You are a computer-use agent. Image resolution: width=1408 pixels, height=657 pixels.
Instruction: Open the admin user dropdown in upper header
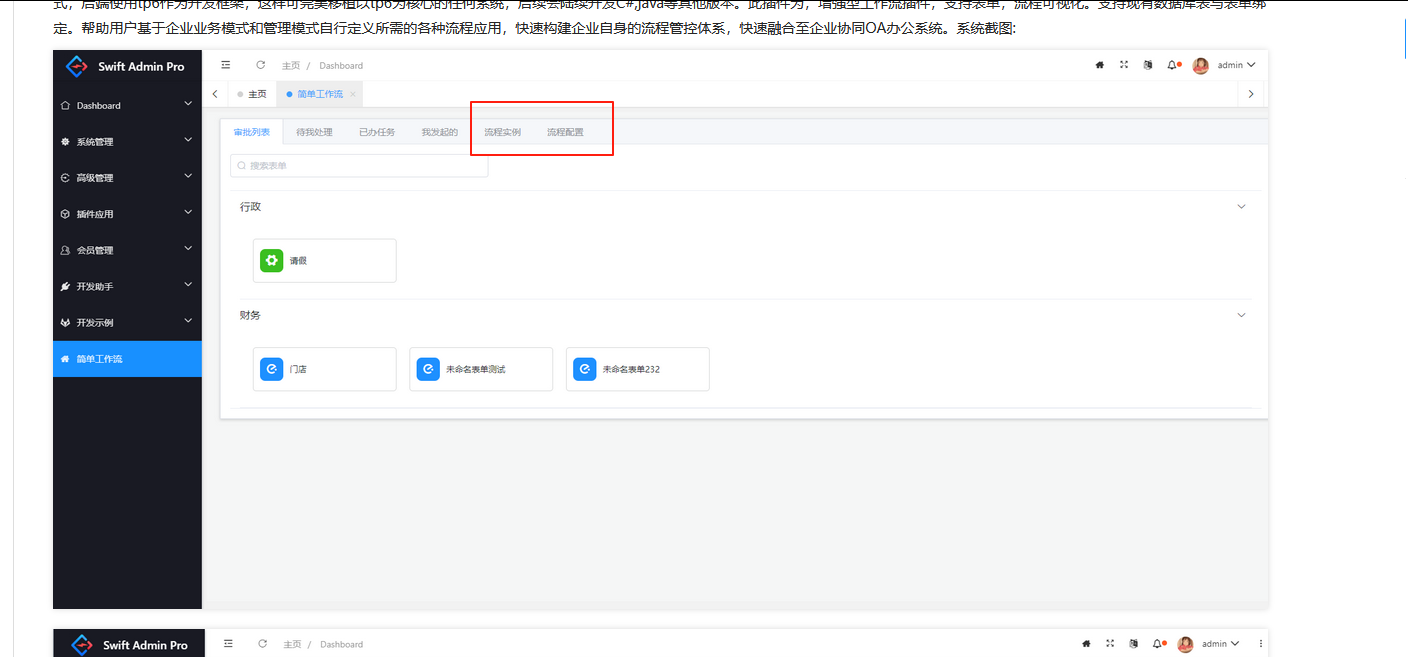[x=1234, y=65]
